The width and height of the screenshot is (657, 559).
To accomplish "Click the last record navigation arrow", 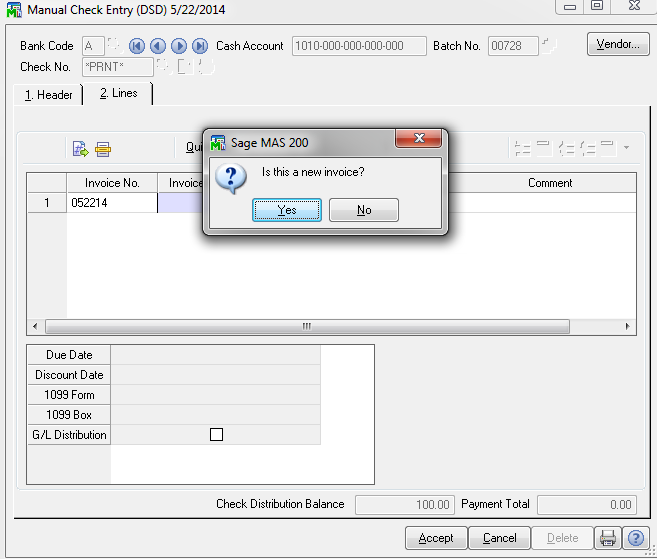I will [200, 46].
